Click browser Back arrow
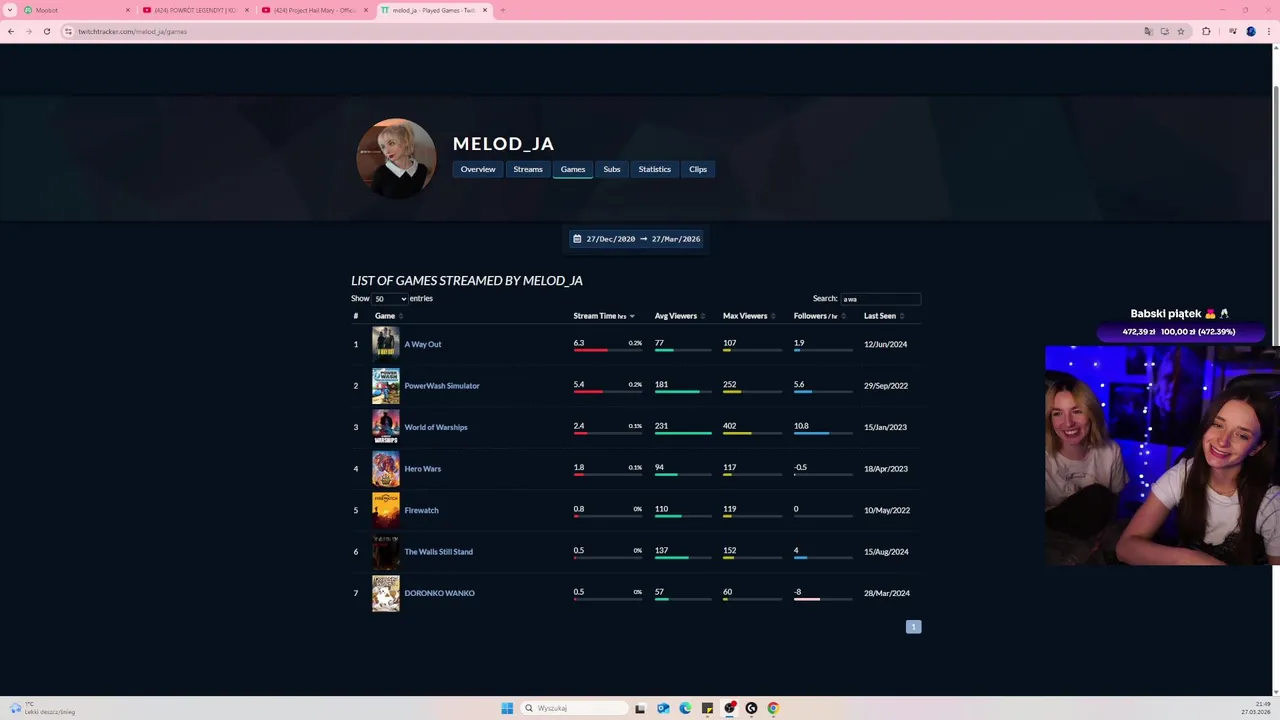This screenshot has width=1280, height=720. 11,31
